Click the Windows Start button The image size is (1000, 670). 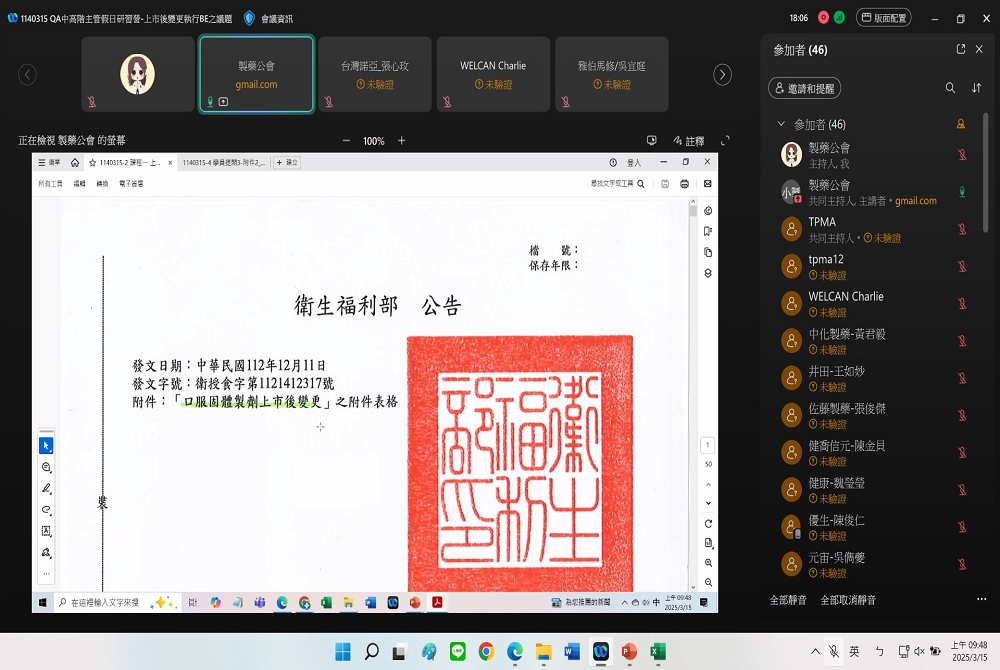pyautogui.click(x=343, y=652)
